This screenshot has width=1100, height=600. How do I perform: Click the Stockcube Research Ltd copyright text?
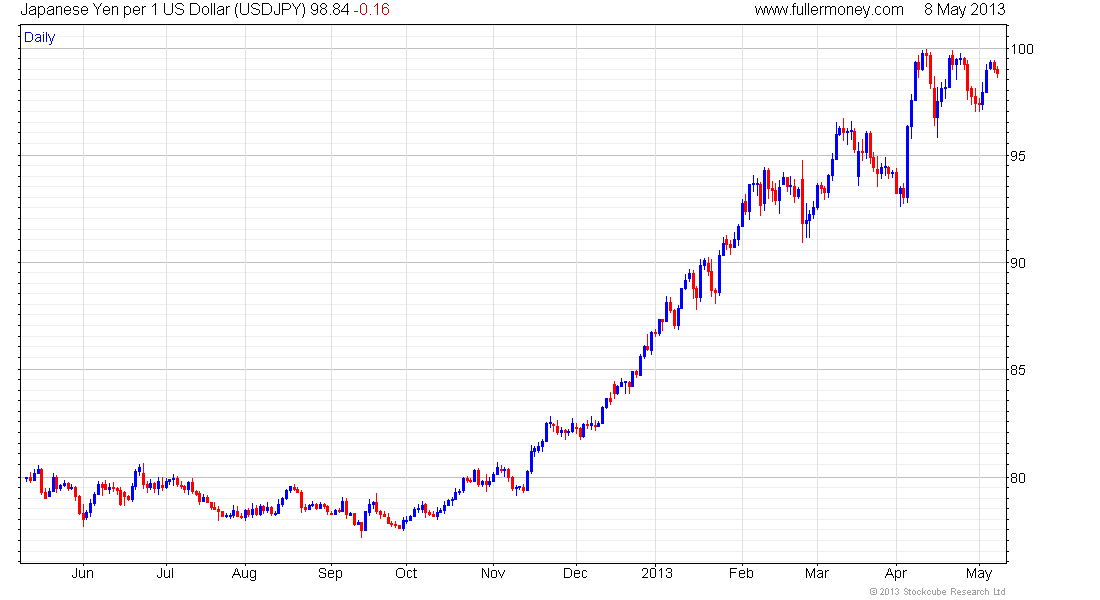(937, 592)
